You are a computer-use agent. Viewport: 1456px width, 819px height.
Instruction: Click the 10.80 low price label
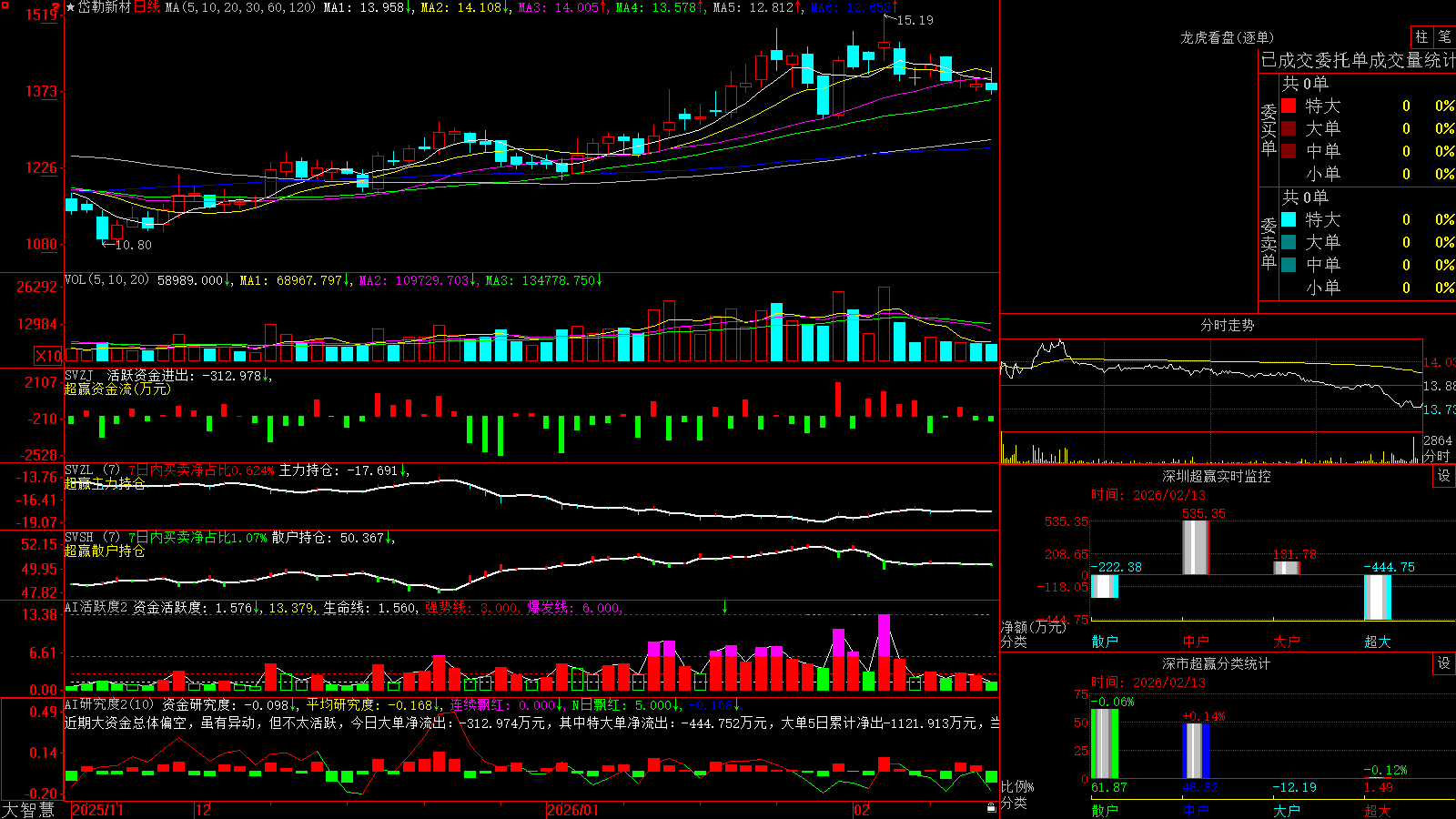tap(134, 245)
